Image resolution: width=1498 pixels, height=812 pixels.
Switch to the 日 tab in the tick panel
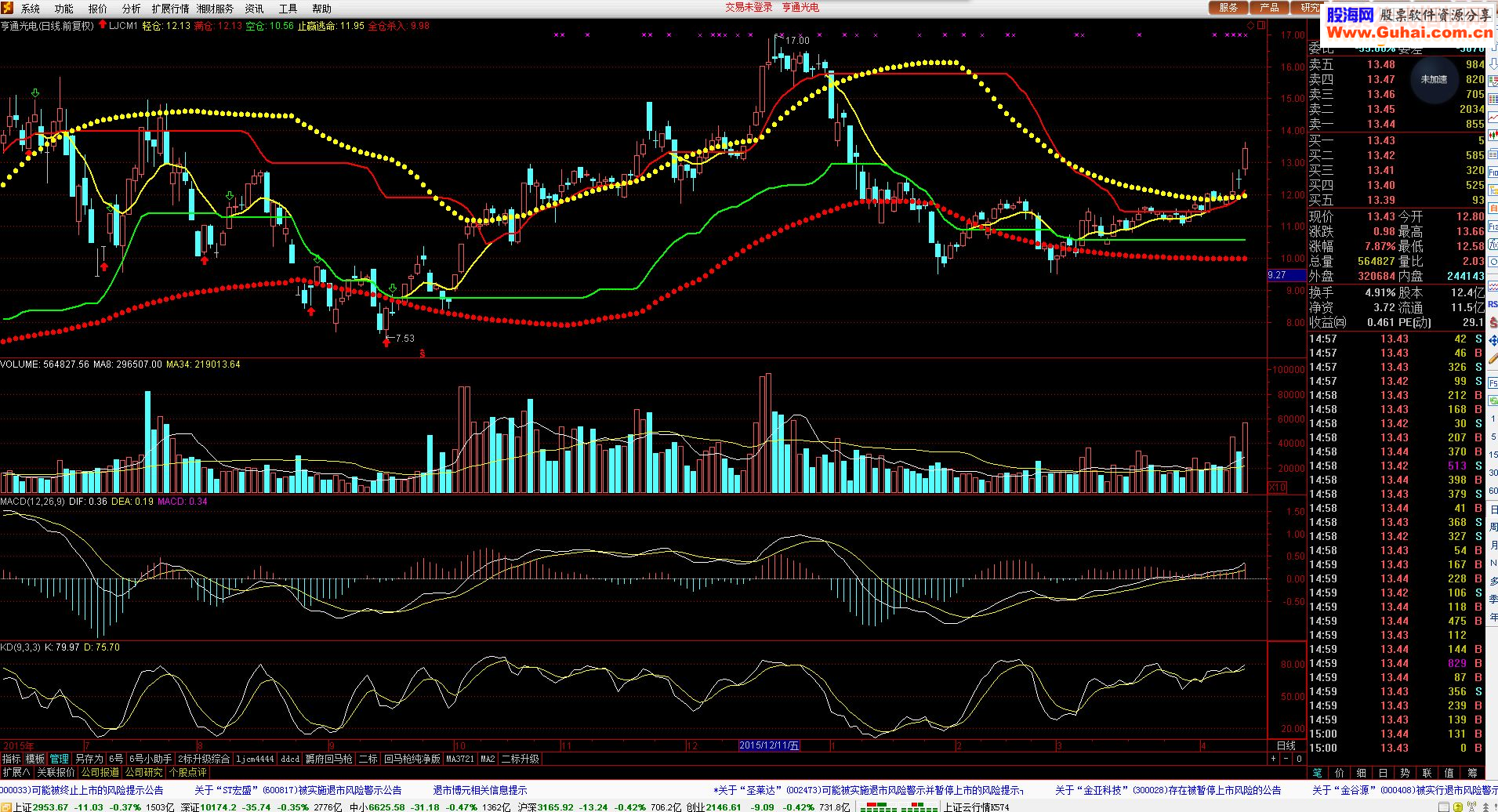[1383, 773]
